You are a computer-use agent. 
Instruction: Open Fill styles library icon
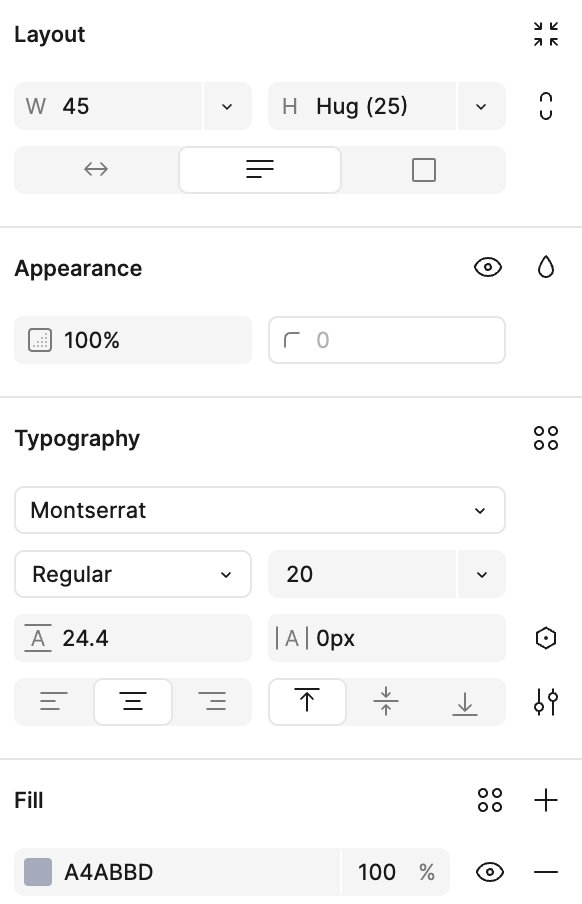[490, 800]
